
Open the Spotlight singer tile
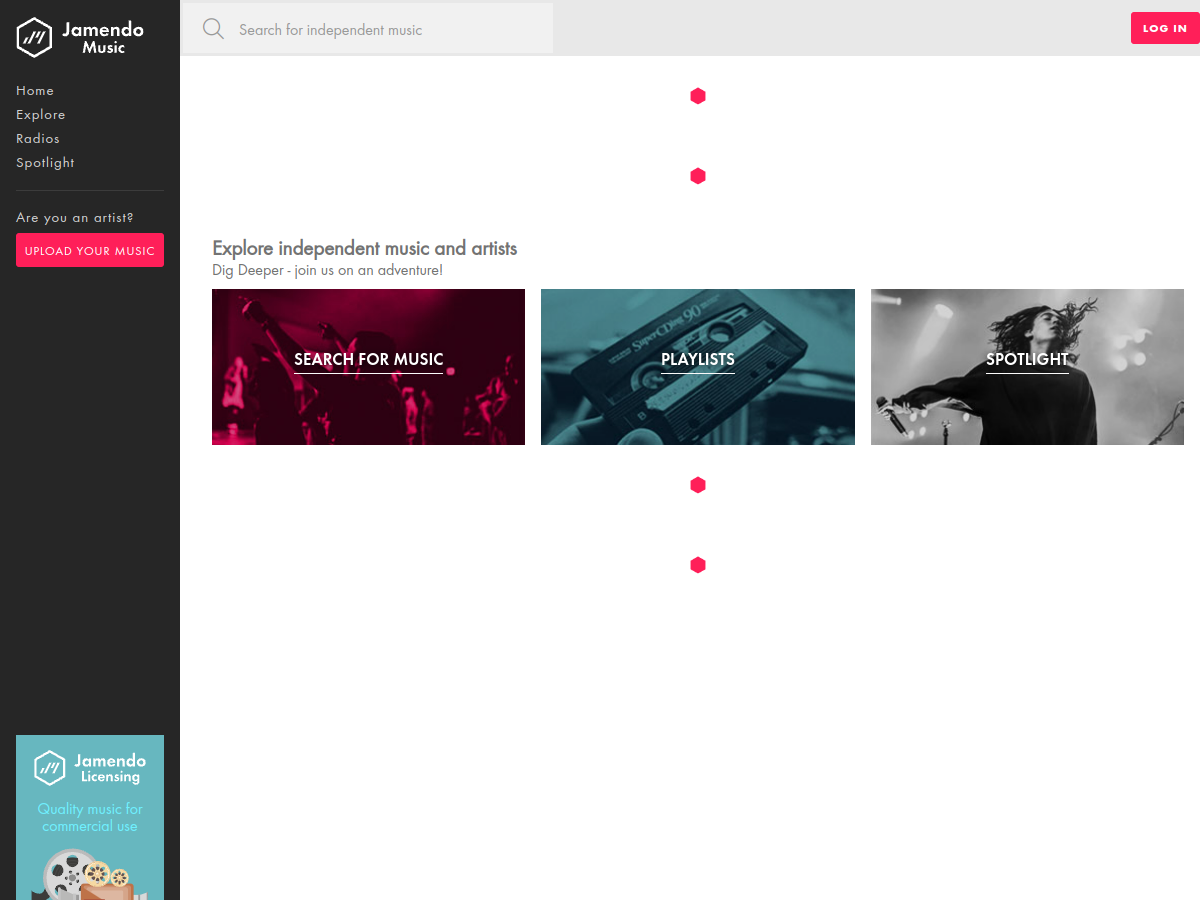(x=1027, y=367)
